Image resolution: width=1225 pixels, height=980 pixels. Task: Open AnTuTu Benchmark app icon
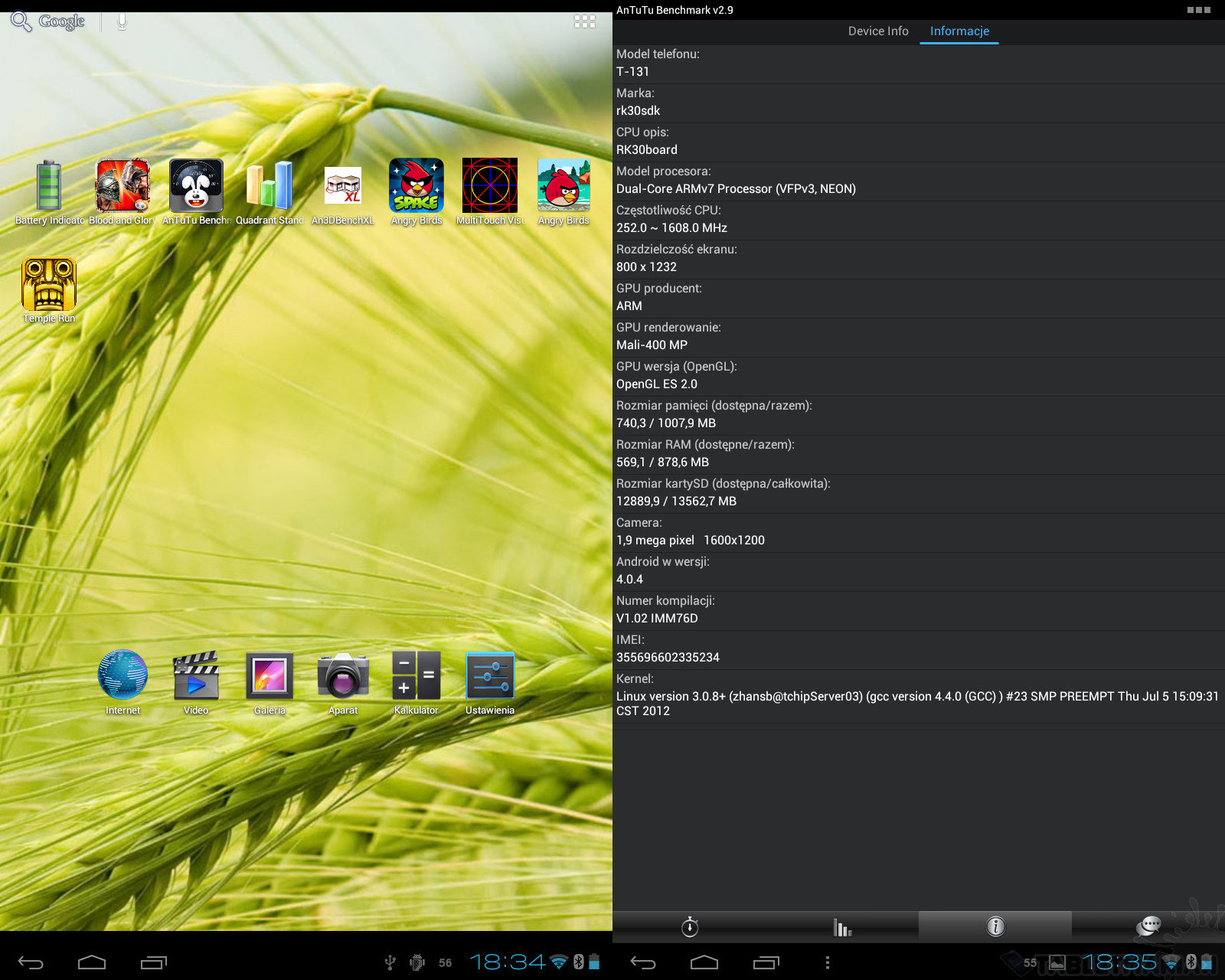click(x=196, y=186)
